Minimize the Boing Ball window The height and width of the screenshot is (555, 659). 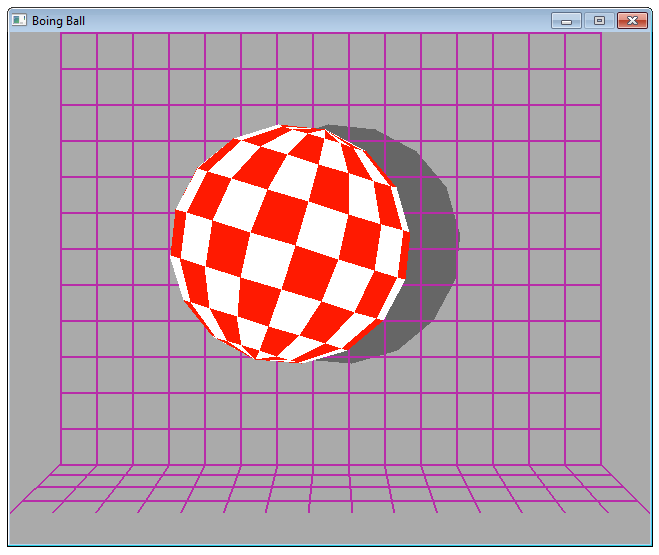click(566, 20)
